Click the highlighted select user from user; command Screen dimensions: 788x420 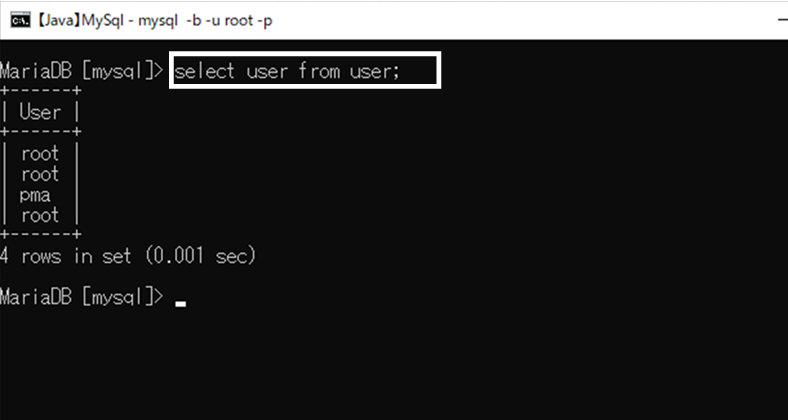305,70
